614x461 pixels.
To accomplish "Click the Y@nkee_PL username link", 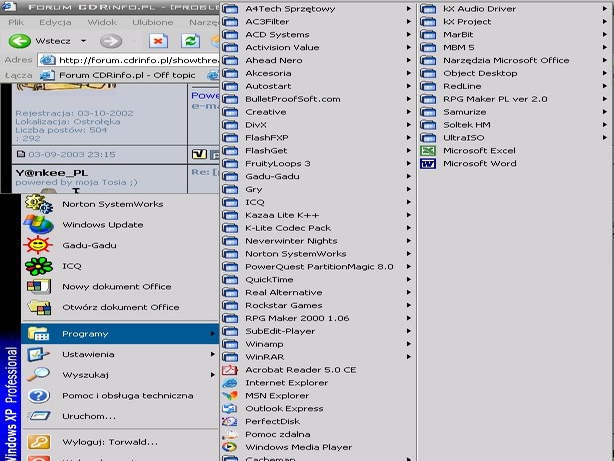I will 52,173.
